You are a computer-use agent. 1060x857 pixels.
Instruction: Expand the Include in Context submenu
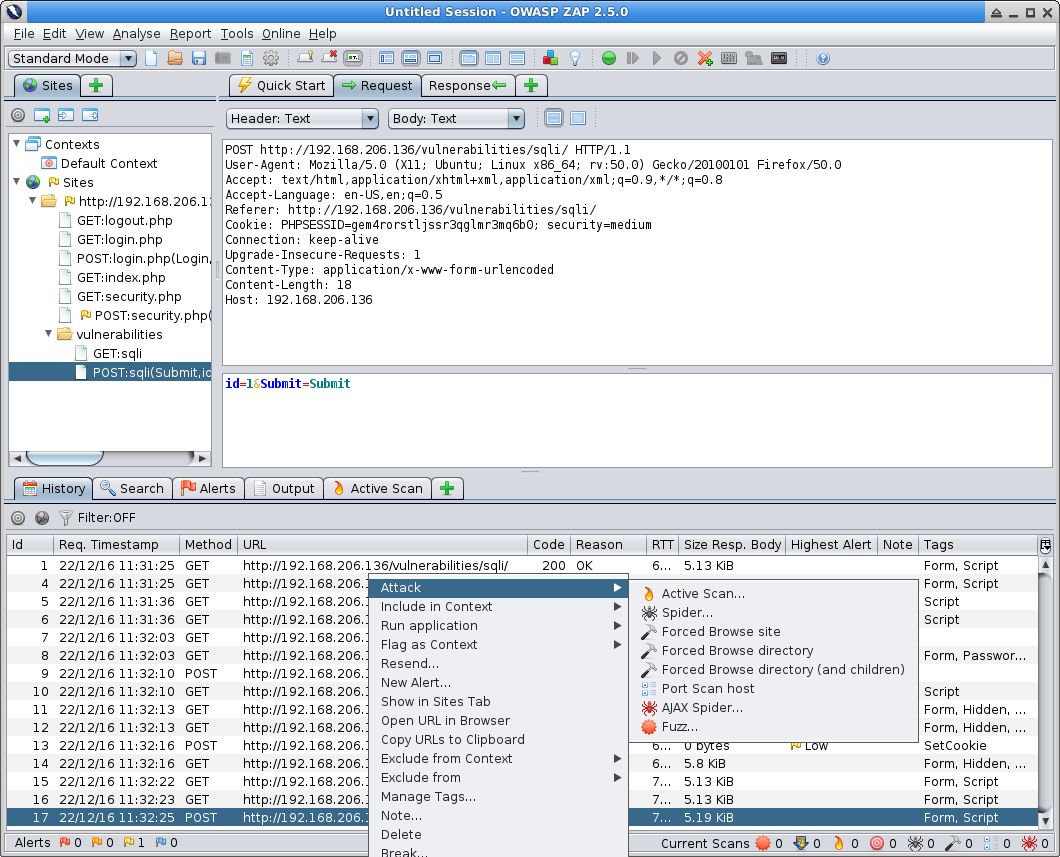coord(499,606)
